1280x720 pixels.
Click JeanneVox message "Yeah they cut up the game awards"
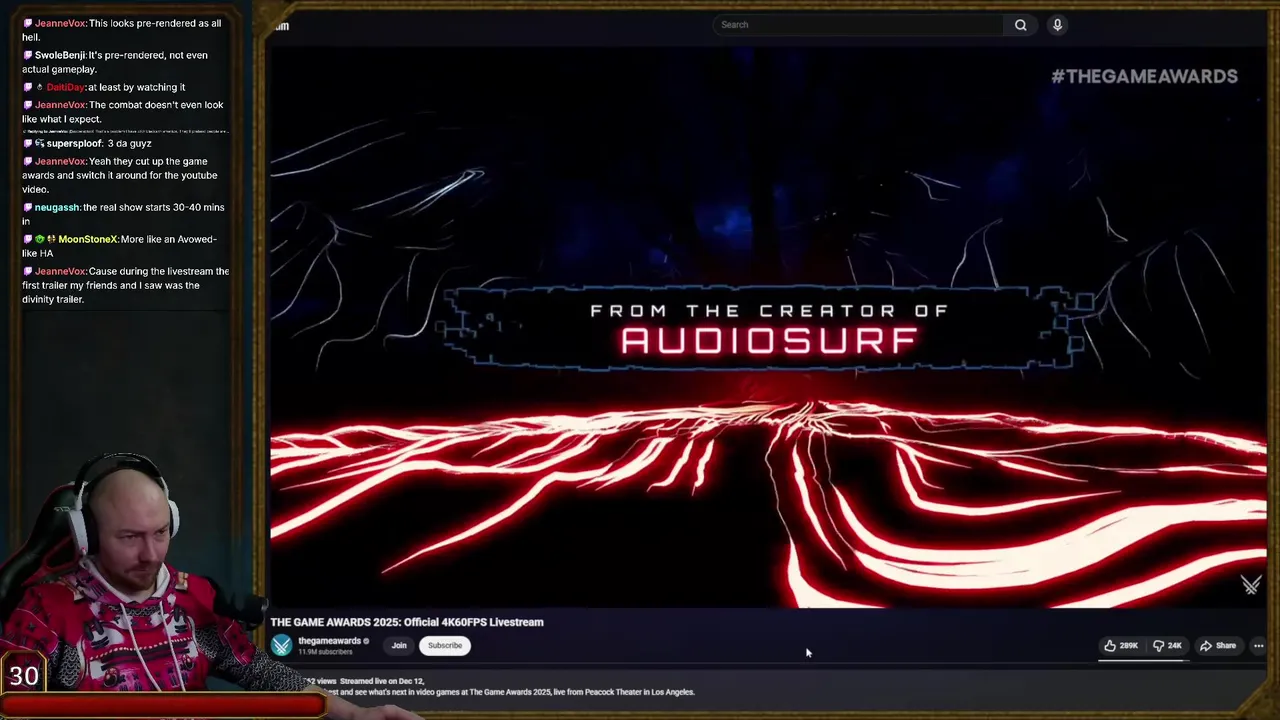(x=120, y=175)
